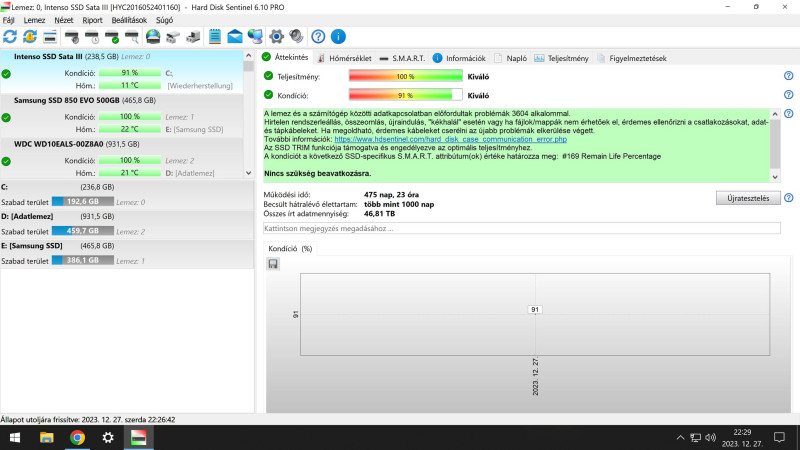Click the scroll-down arrow of description box
Viewport: 800px width, 450px height.
click(x=775, y=177)
